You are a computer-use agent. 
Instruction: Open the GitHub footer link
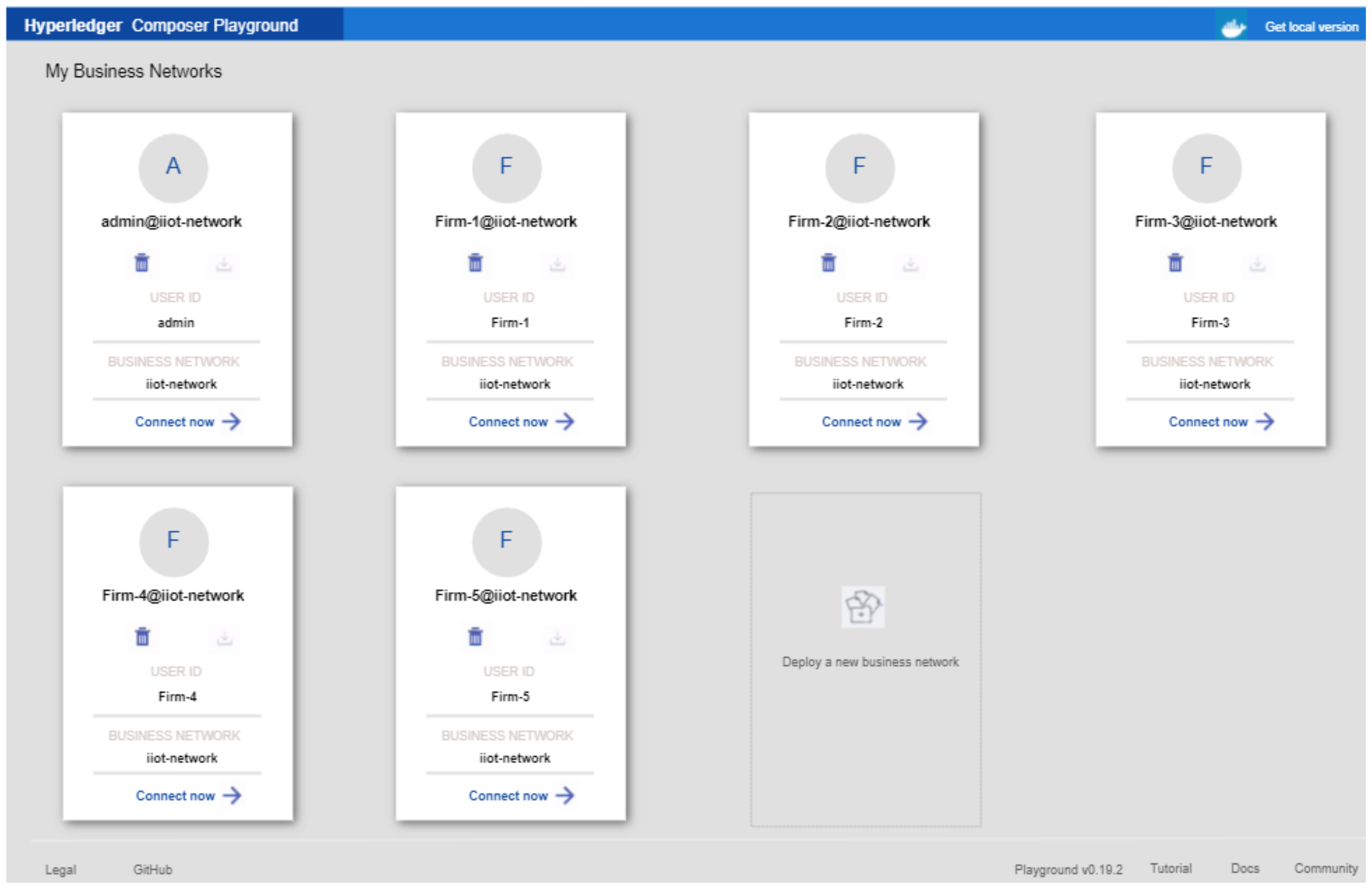pos(153,869)
